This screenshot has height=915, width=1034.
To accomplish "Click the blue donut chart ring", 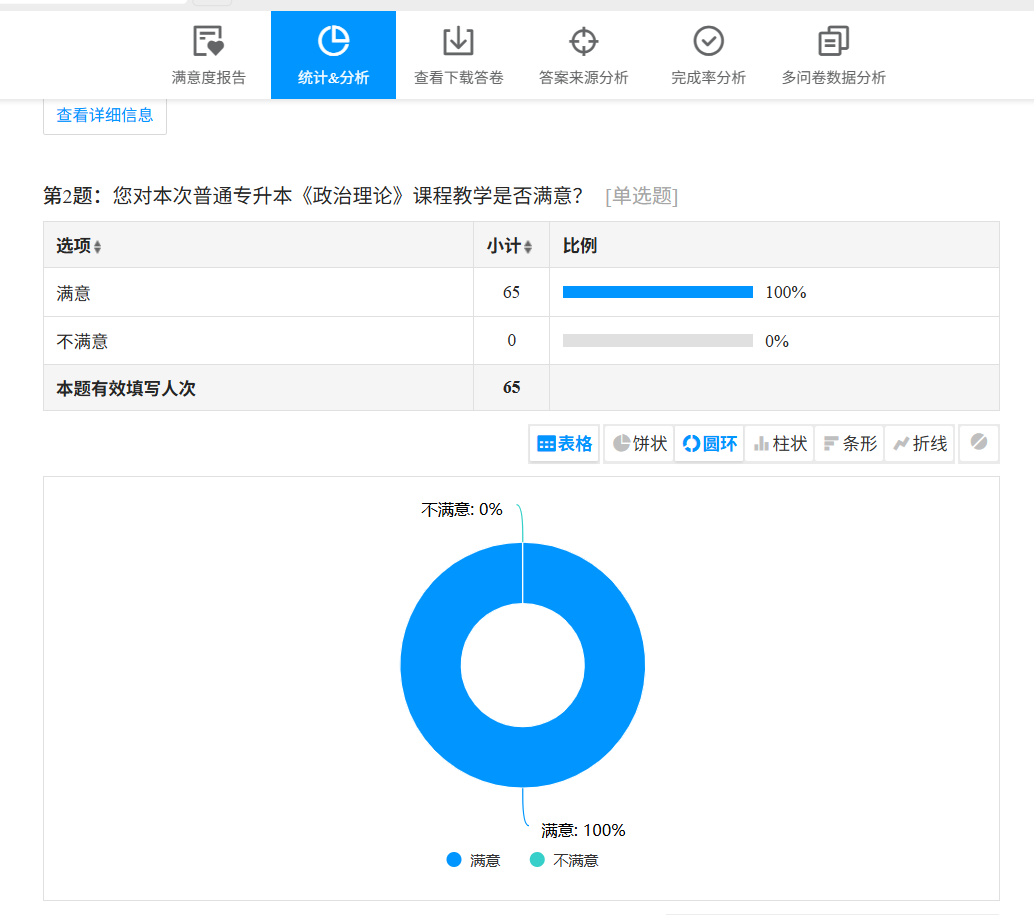I will coord(430,665).
